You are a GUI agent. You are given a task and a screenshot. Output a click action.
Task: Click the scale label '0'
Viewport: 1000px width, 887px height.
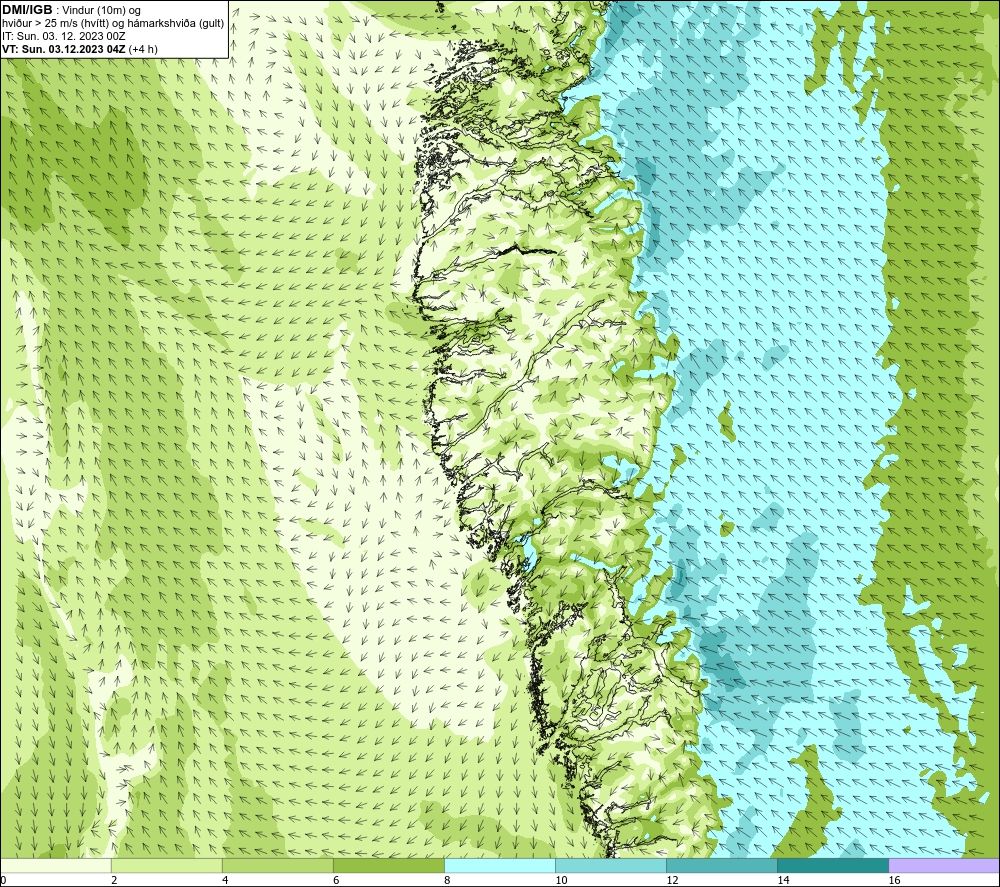pos(3,881)
